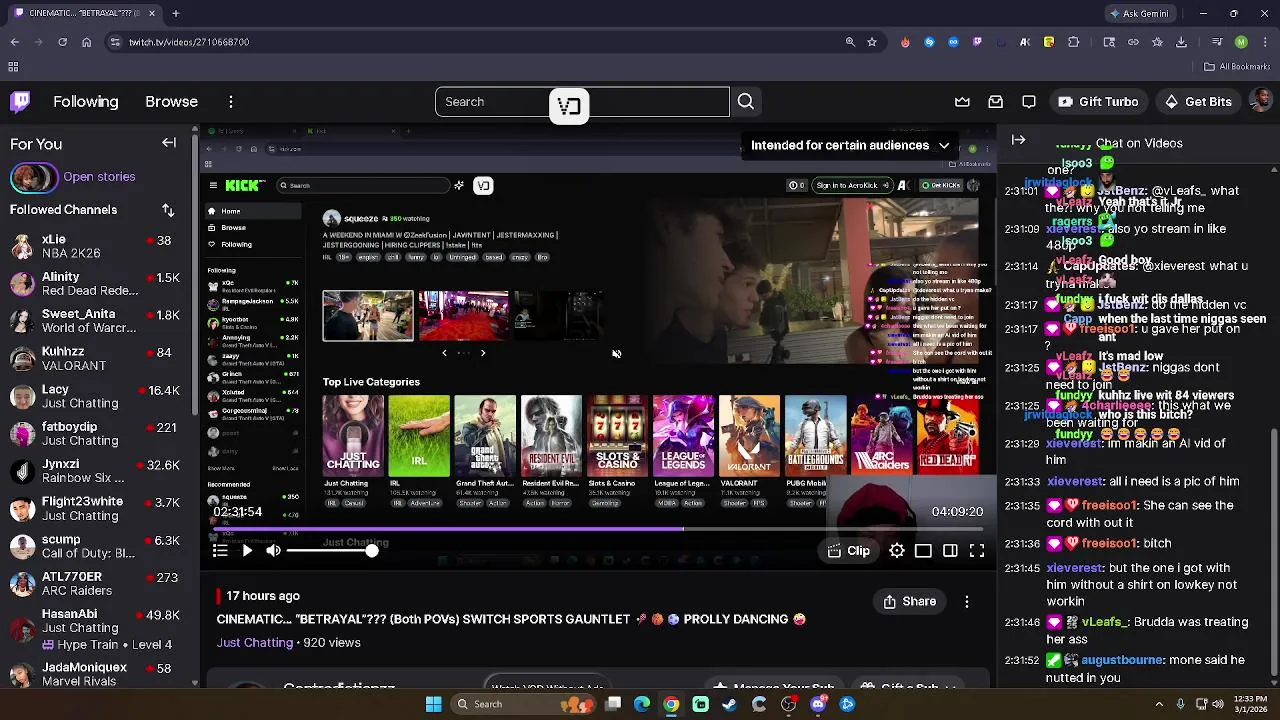
Task: Open the Flight23white channel in sidebar
Action: [x=98, y=509]
